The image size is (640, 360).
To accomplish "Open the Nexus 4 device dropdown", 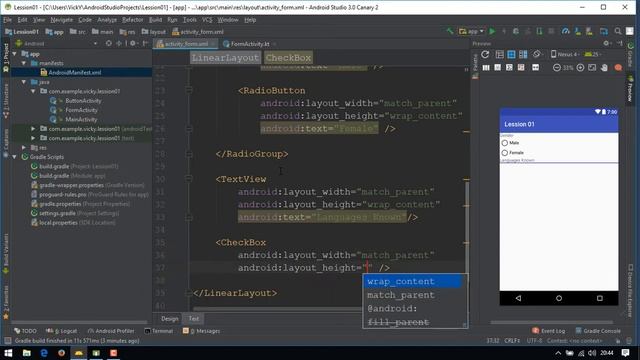I will point(565,54).
